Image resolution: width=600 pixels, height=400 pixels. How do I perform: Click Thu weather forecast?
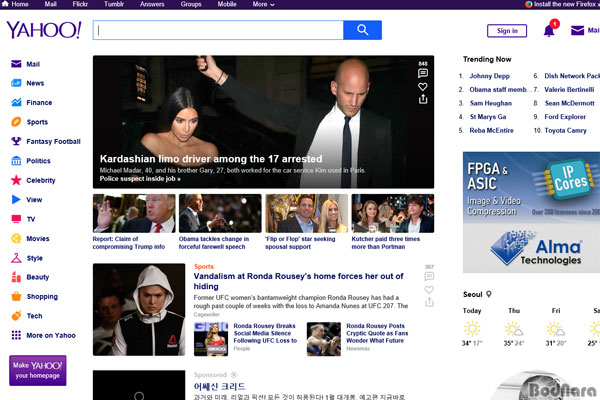click(514, 327)
